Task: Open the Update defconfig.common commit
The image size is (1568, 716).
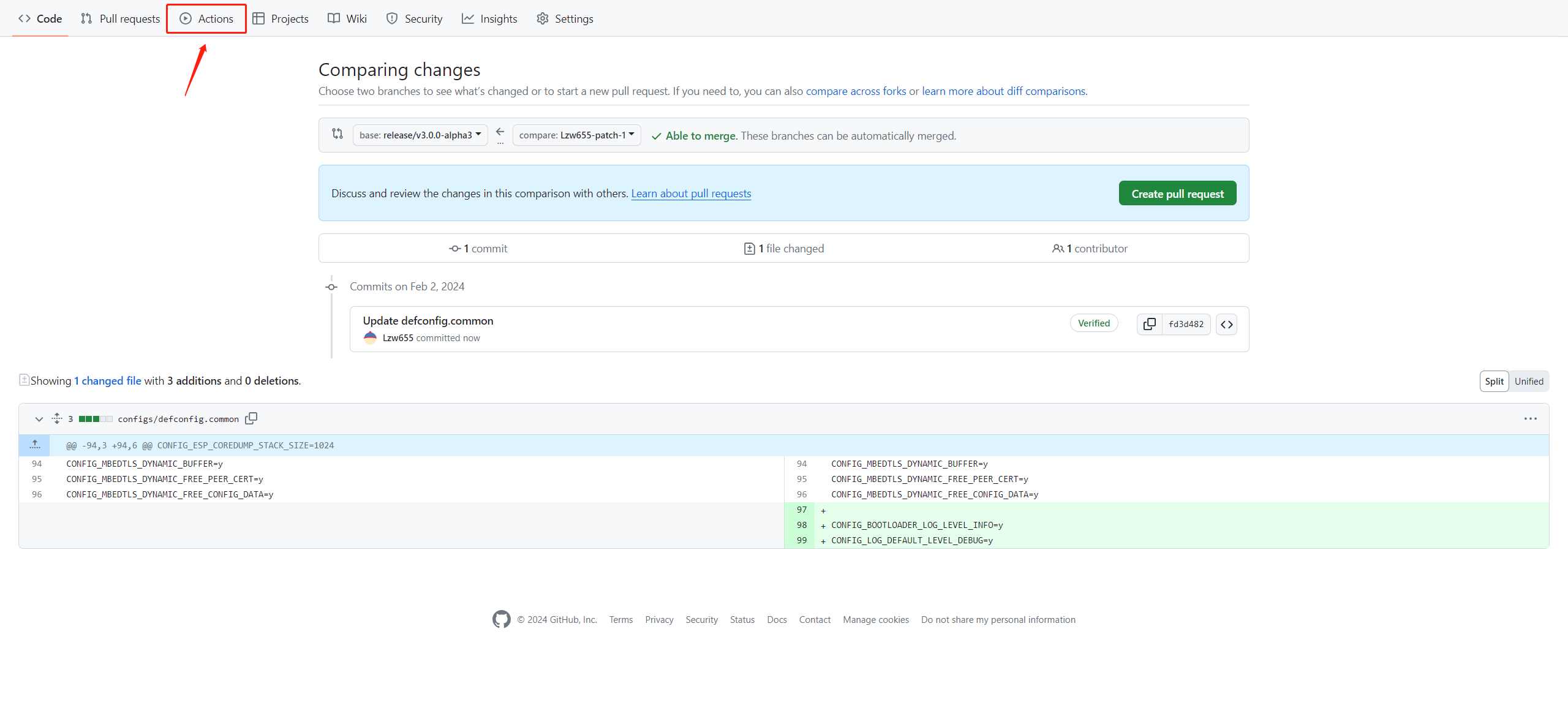Action: click(x=428, y=321)
